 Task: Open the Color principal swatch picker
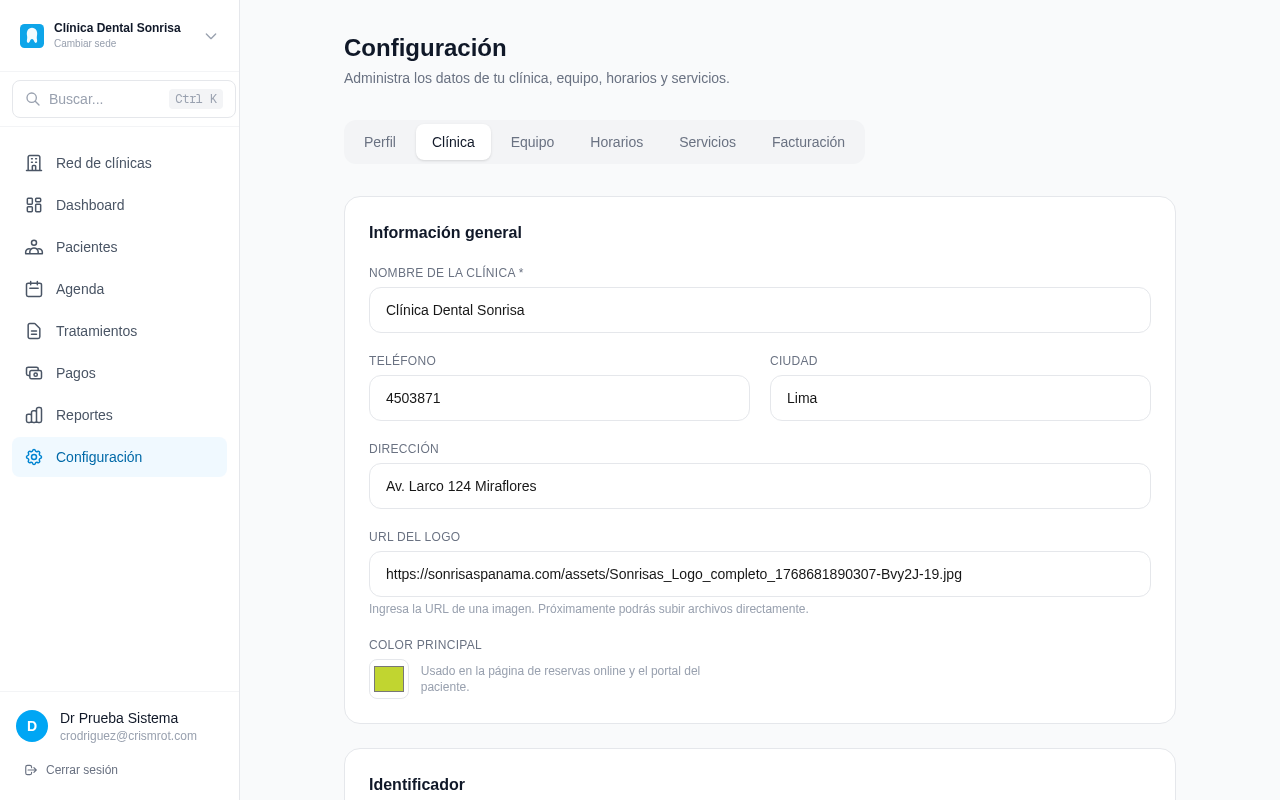click(389, 679)
